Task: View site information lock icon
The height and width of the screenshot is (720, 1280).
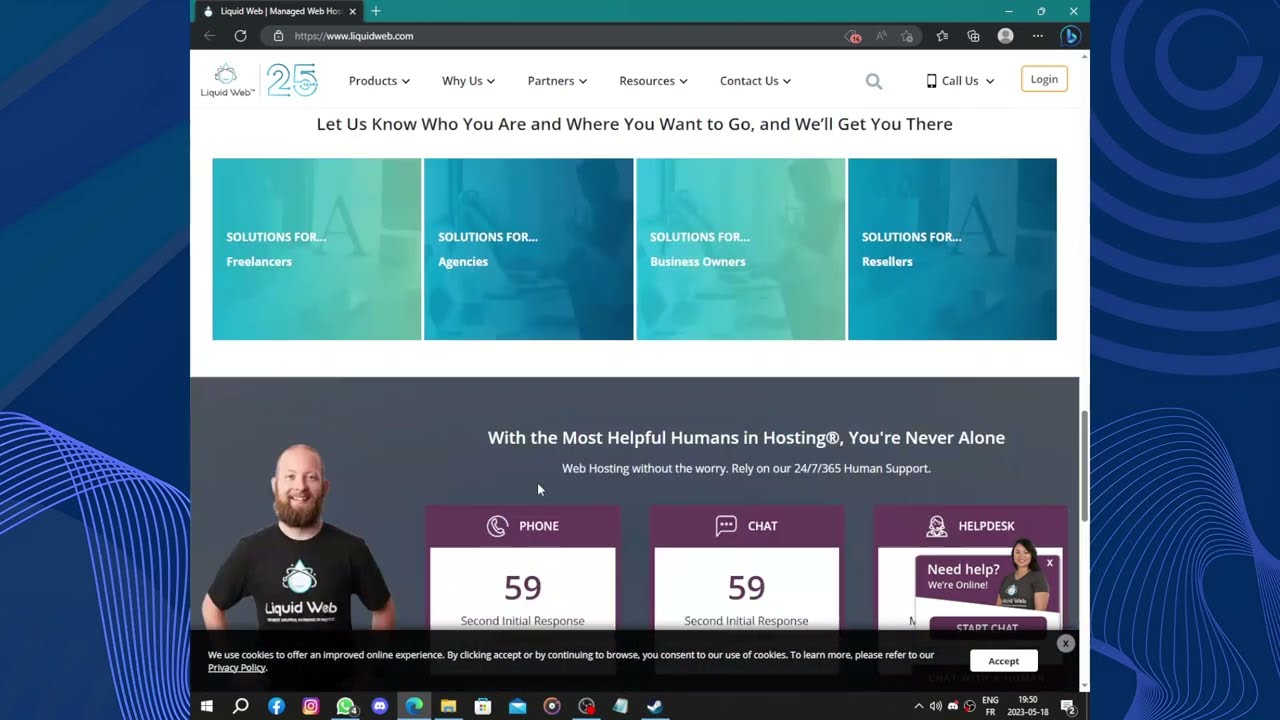Action: tap(279, 36)
